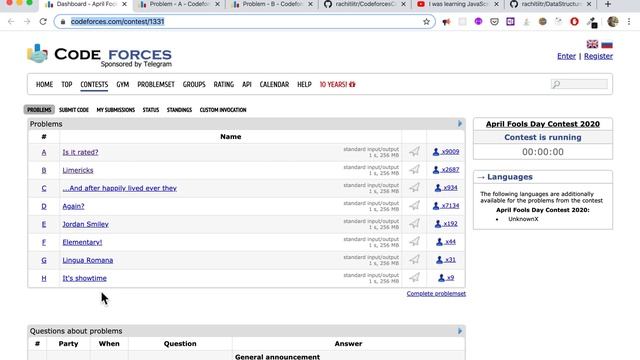
Task: View x7134 solved count for problem D
Action: pyautogui.click(x=446, y=205)
